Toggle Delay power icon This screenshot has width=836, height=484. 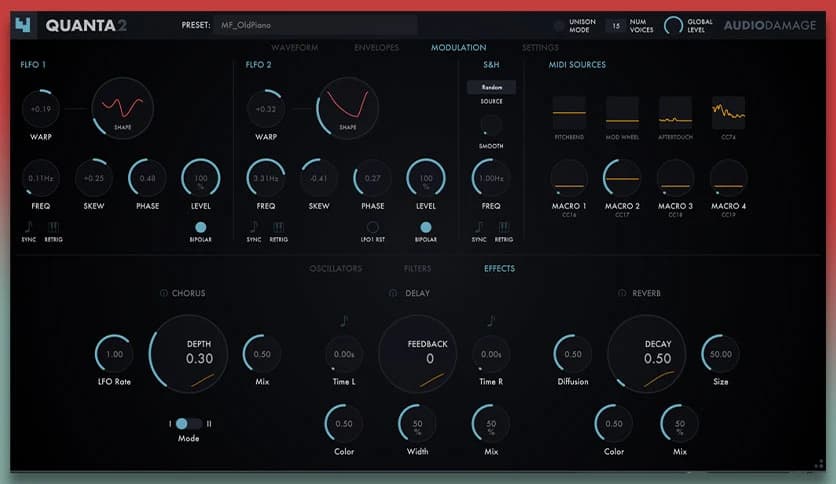coord(393,293)
